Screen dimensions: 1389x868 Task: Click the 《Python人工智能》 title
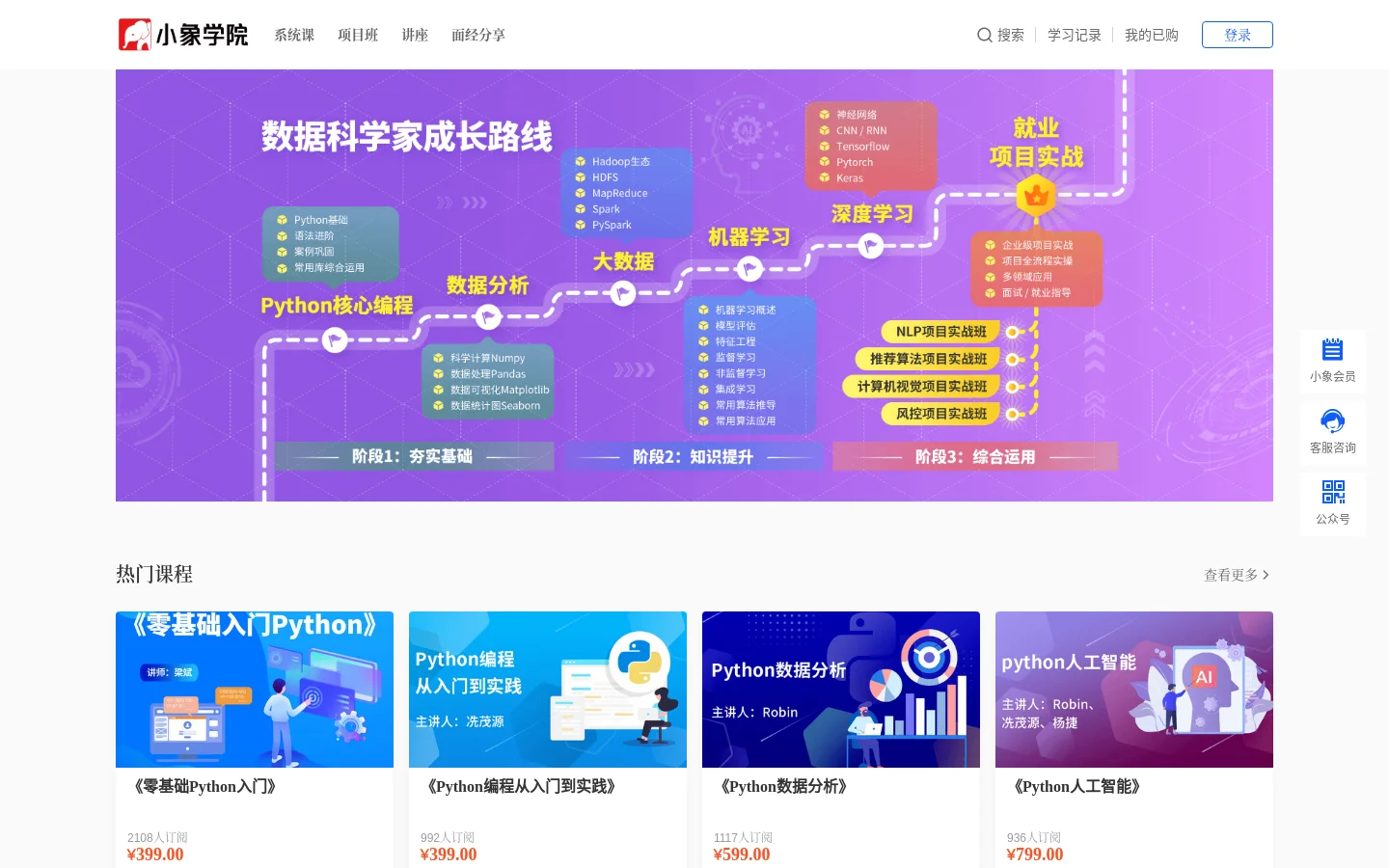[1076, 787]
